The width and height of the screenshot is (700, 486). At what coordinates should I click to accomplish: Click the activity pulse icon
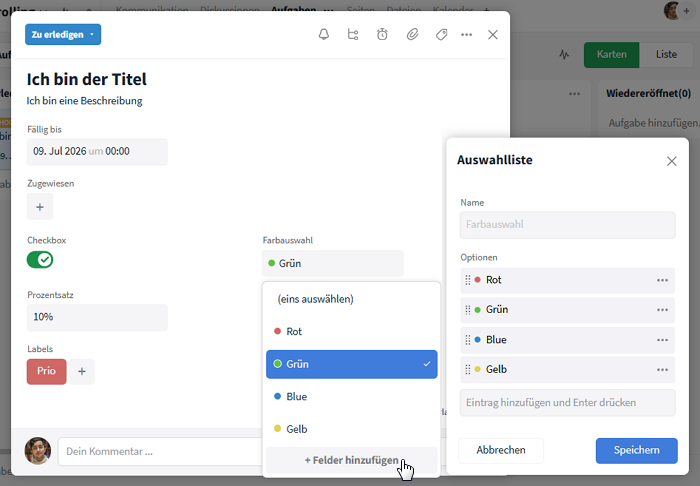coord(564,54)
